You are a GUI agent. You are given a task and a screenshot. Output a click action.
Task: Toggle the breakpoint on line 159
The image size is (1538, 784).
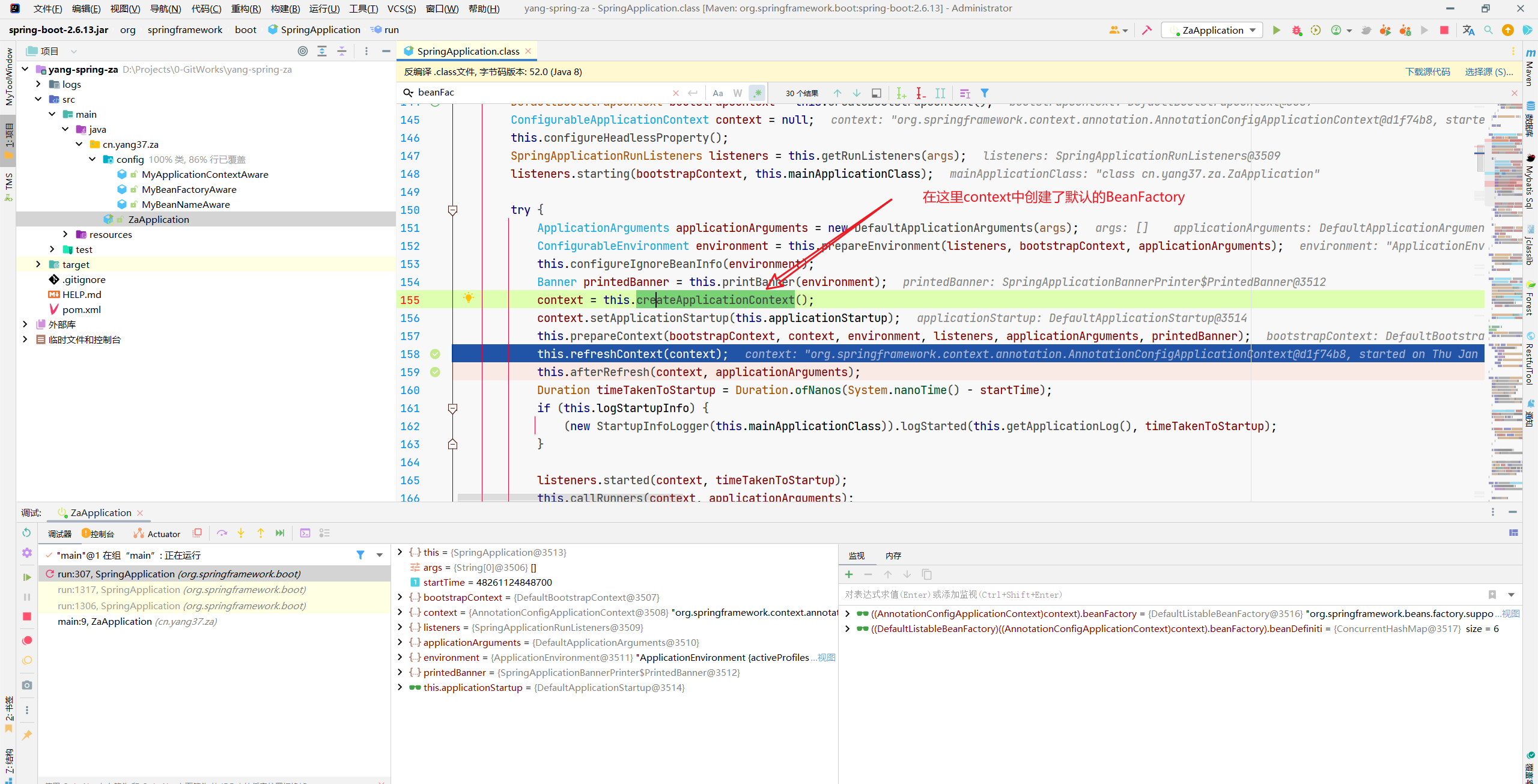tap(435, 372)
